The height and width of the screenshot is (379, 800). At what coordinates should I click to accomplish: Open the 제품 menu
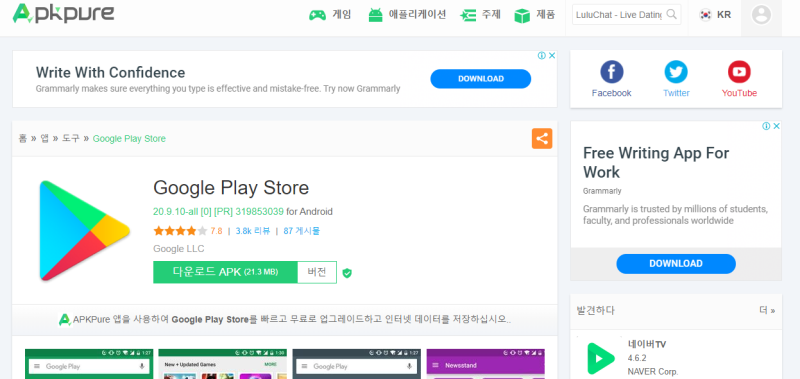545,15
